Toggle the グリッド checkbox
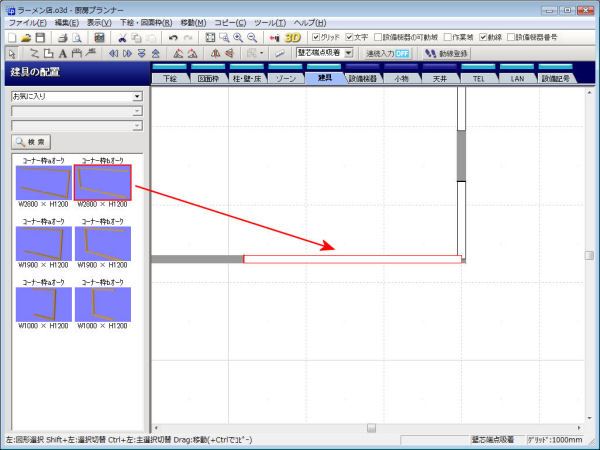 [x=317, y=37]
